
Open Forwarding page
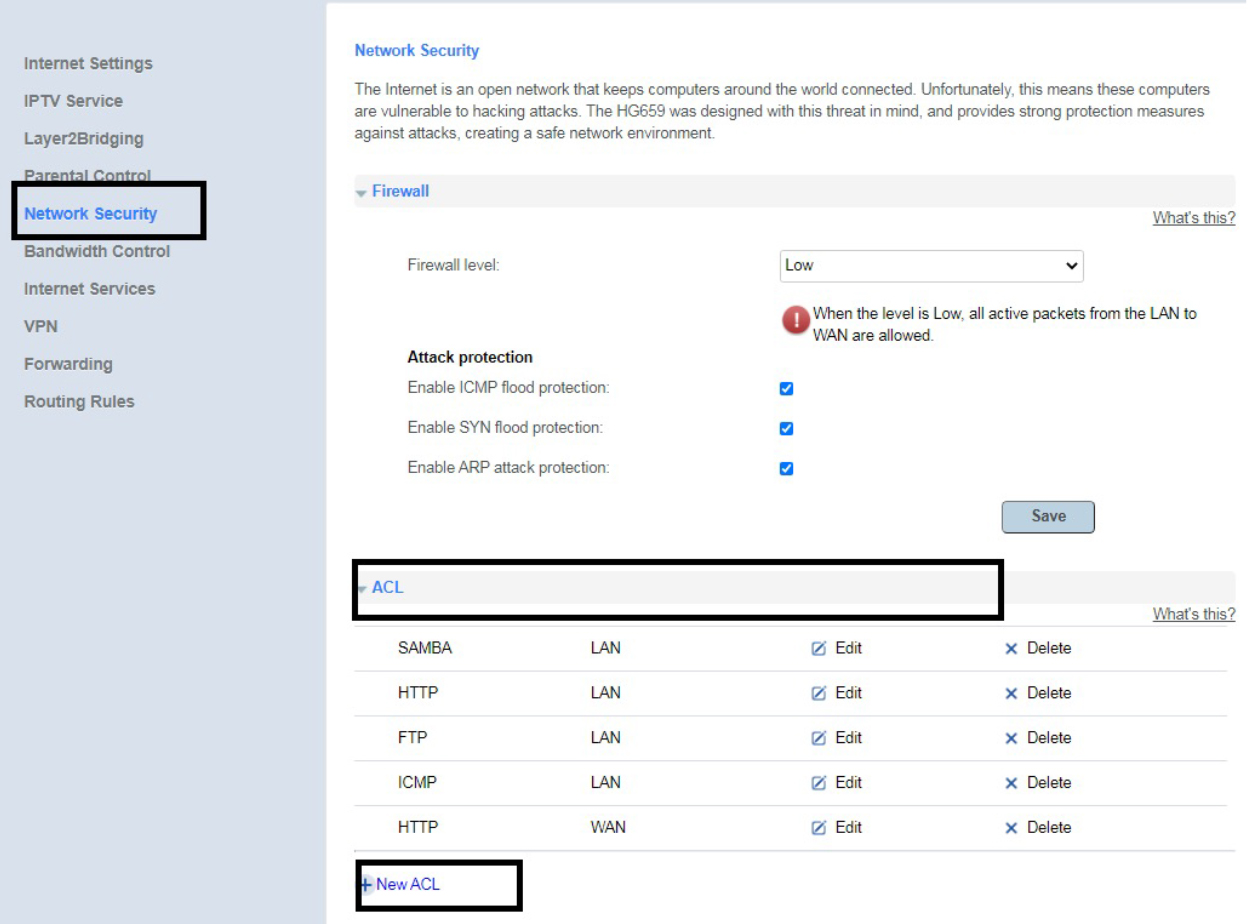[68, 364]
